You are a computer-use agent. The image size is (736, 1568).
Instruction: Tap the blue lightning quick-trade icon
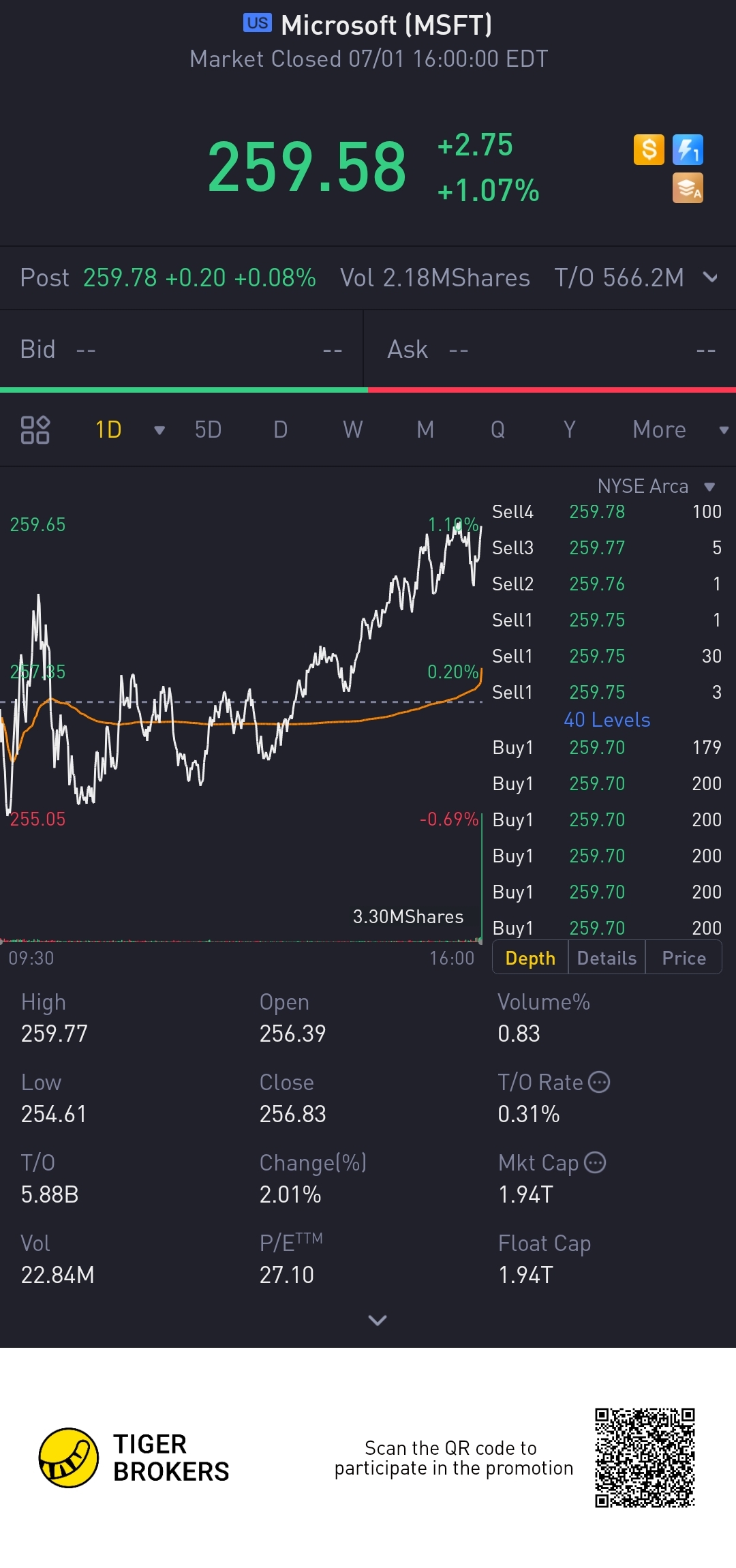pos(688,149)
